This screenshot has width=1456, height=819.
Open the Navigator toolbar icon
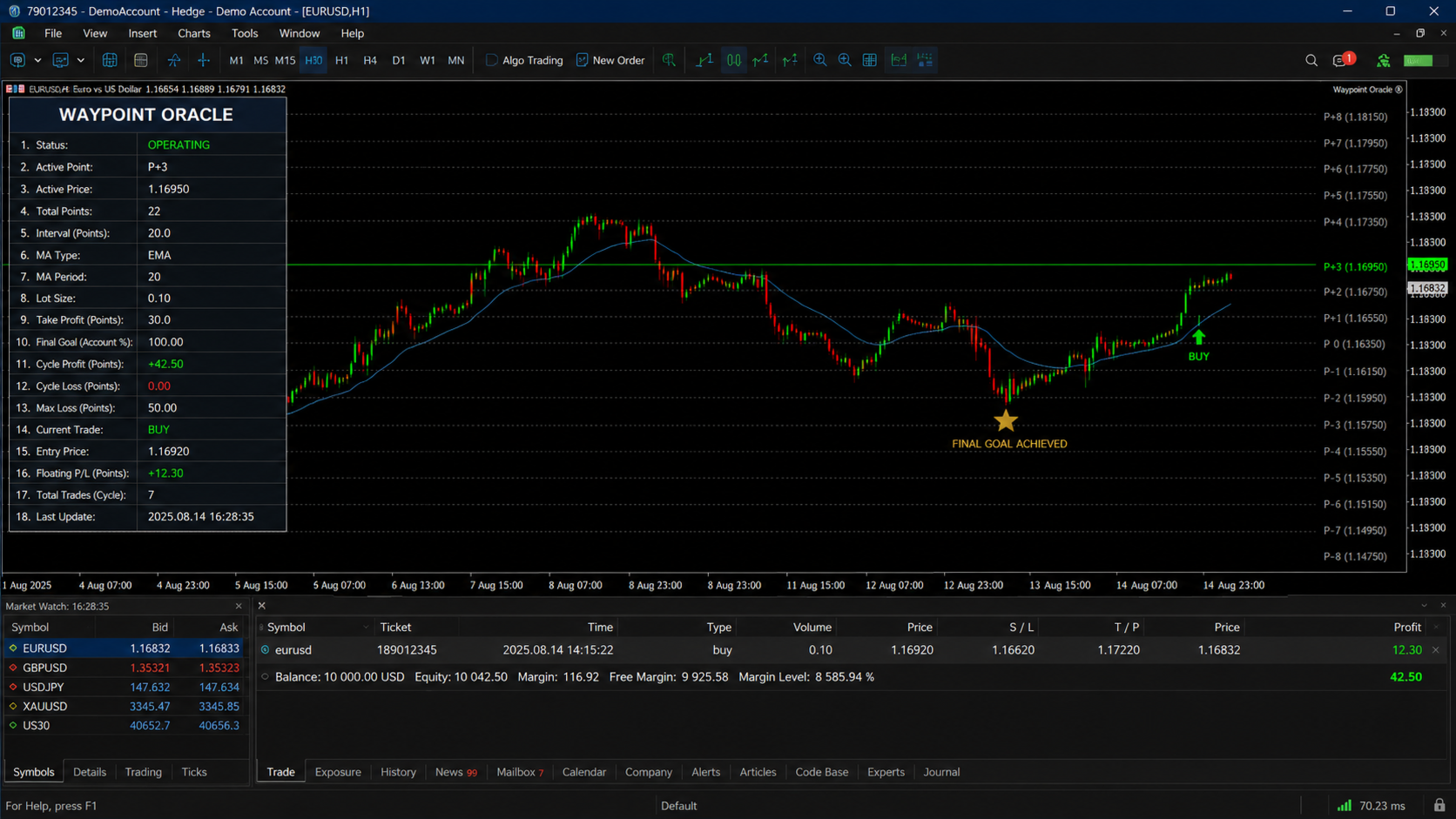coord(174,60)
